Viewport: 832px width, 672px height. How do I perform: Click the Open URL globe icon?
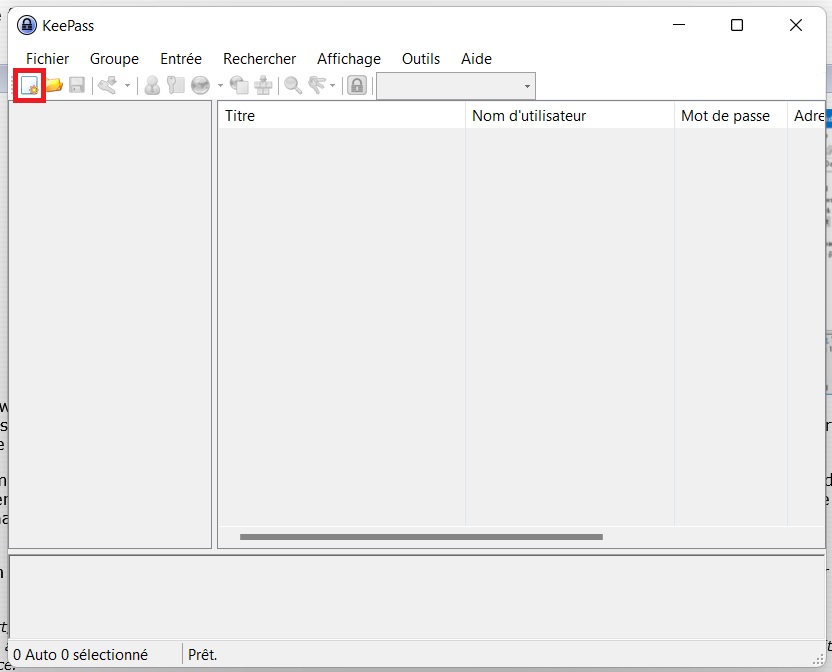pyautogui.click(x=200, y=86)
